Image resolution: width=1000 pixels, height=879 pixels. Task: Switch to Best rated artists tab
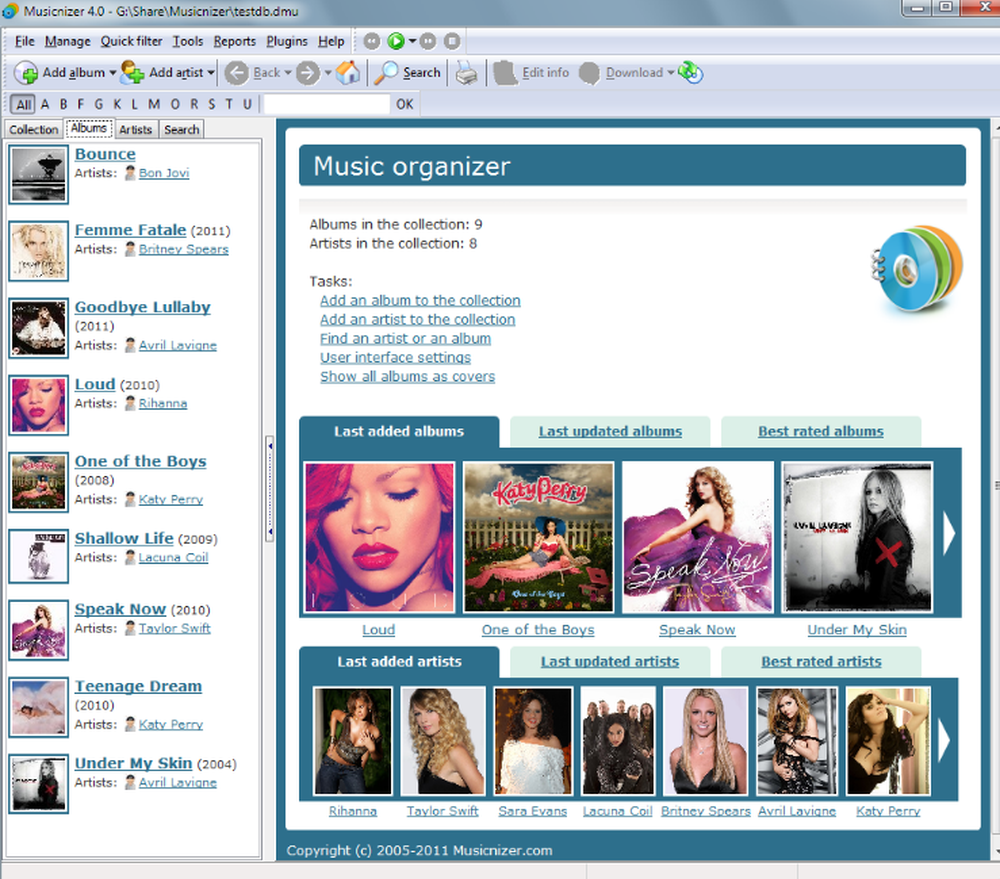pyautogui.click(x=821, y=662)
